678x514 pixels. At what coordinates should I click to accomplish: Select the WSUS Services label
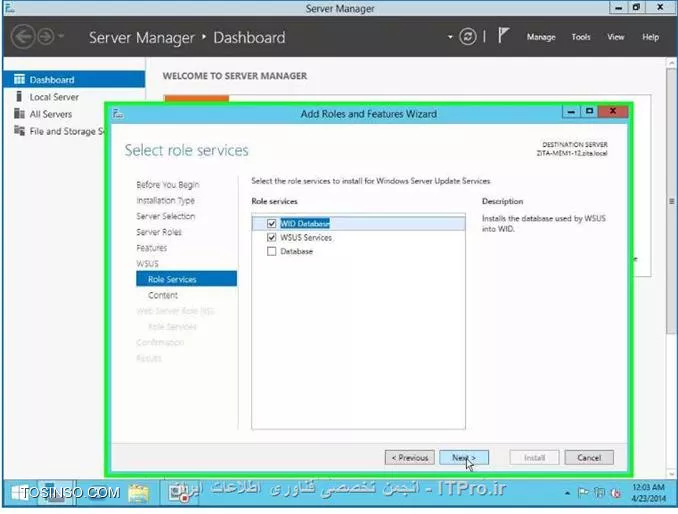[x=306, y=237]
